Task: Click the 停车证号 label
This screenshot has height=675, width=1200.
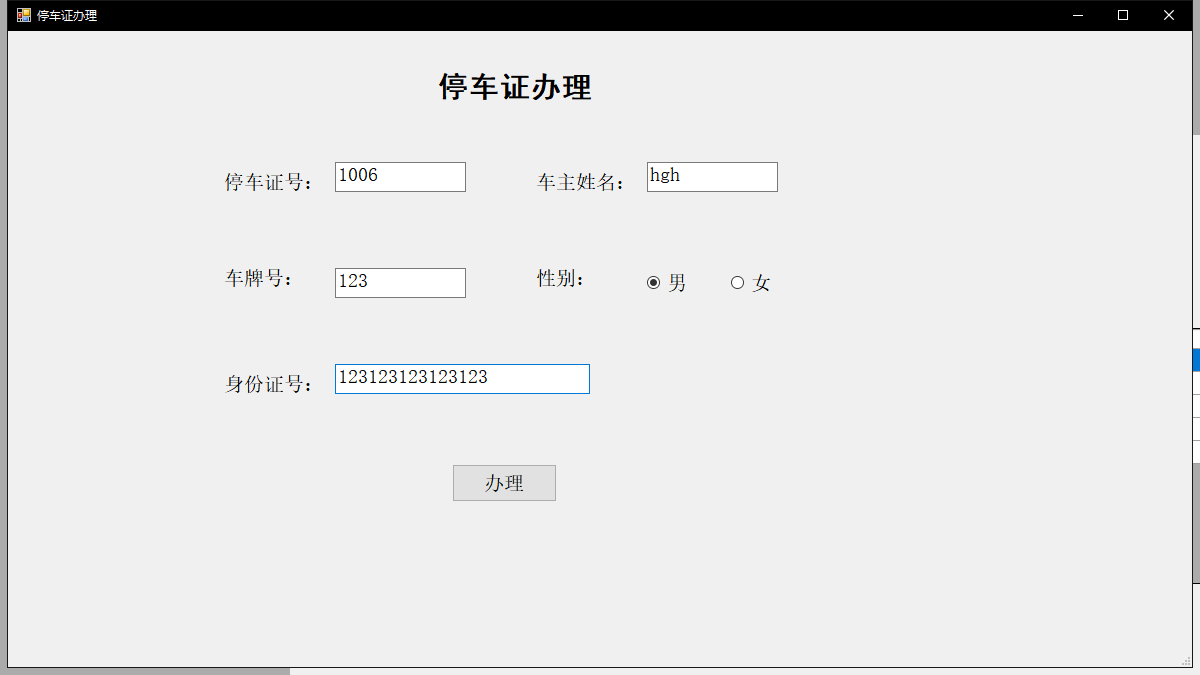Action: pos(269,182)
